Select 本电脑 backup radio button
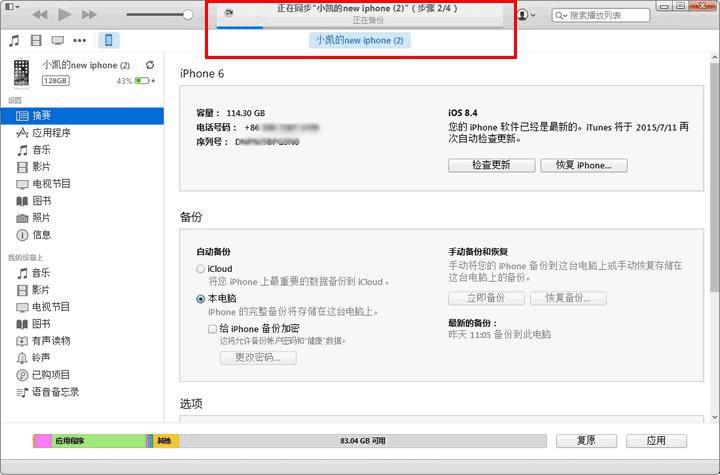 tap(200, 299)
